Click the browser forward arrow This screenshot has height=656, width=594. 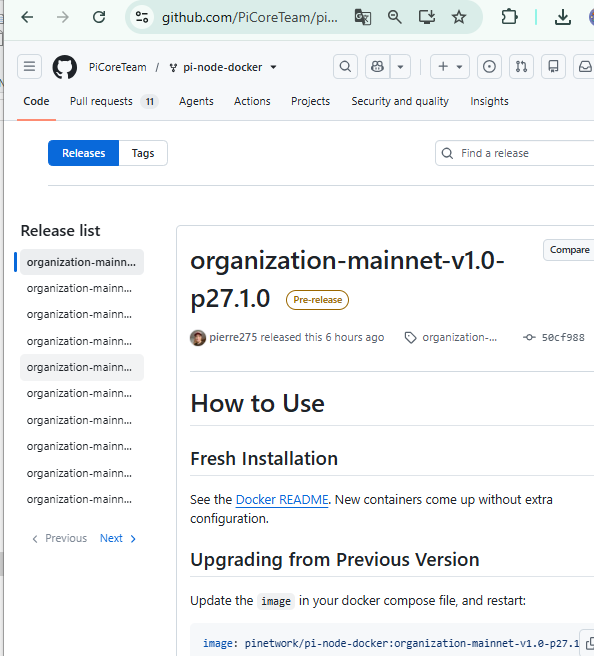pyautogui.click(x=63, y=17)
